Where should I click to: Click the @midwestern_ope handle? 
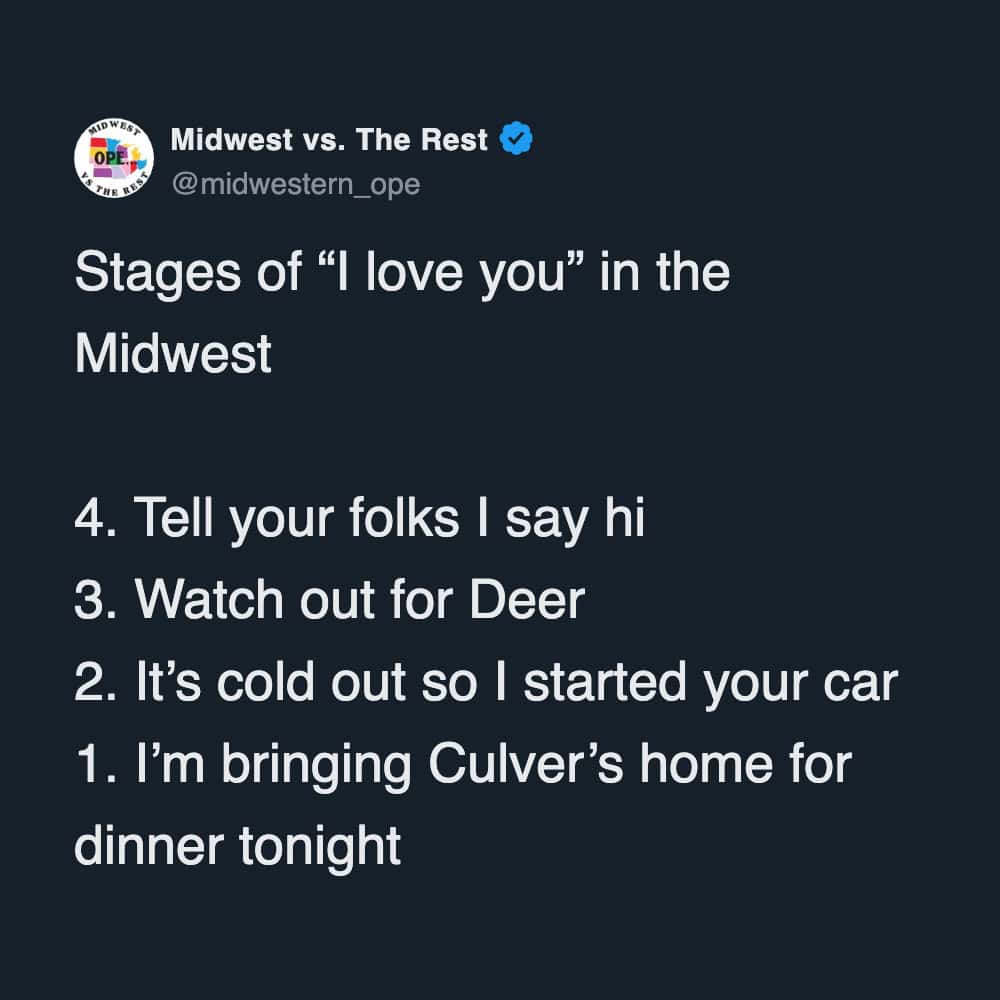[x=295, y=185]
